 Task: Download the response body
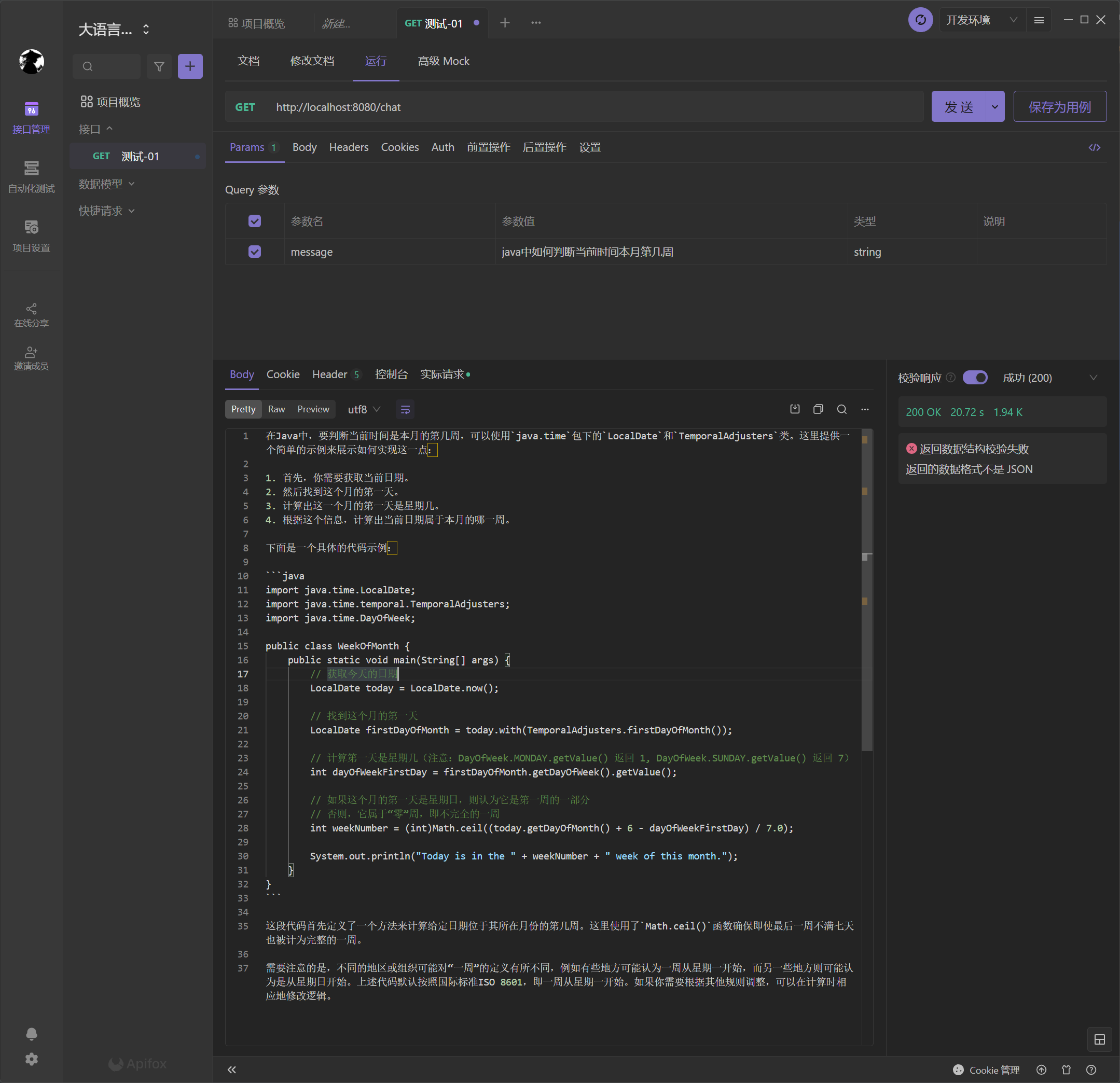(x=794, y=409)
